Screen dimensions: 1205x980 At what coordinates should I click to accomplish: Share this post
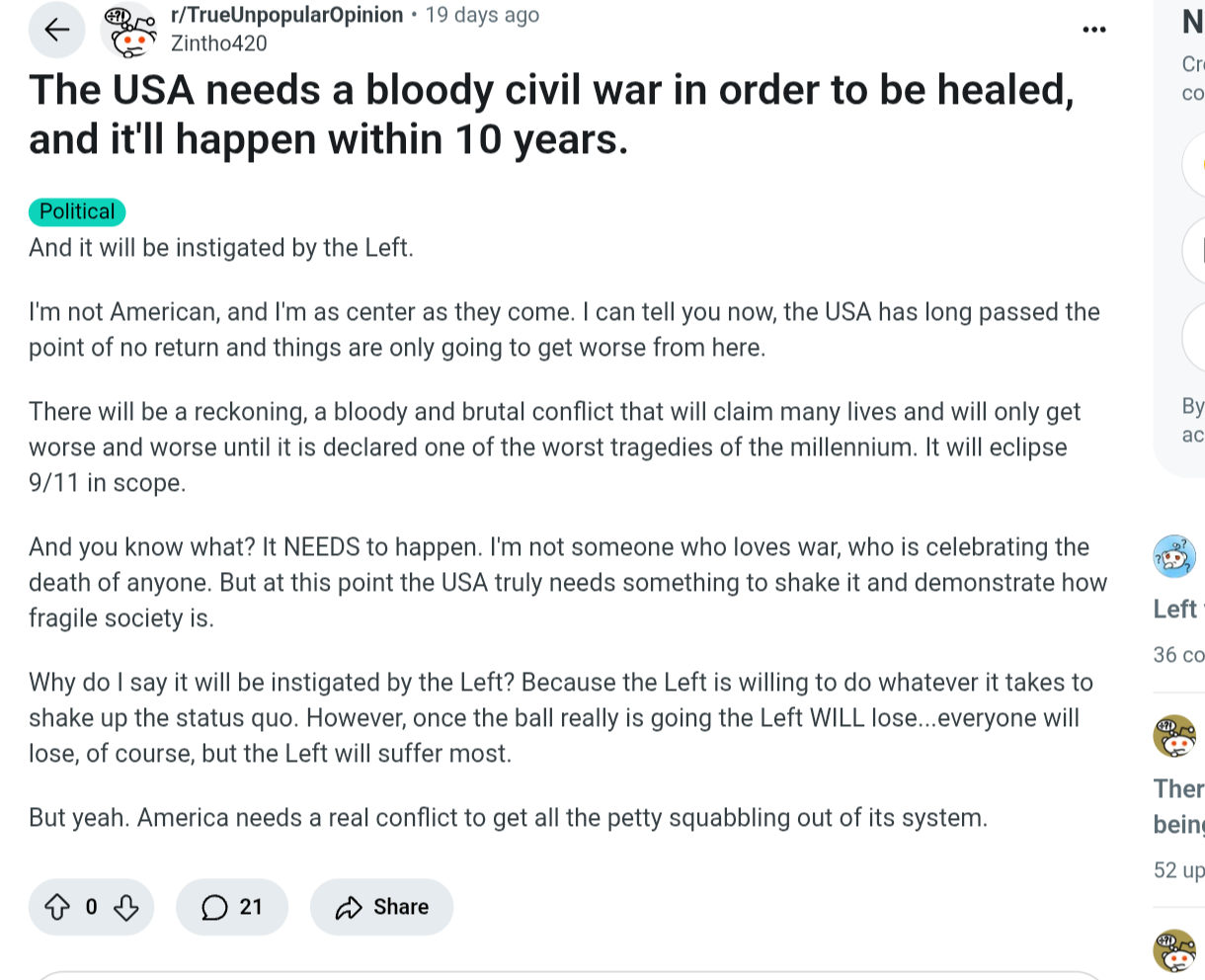[x=381, y=907]
